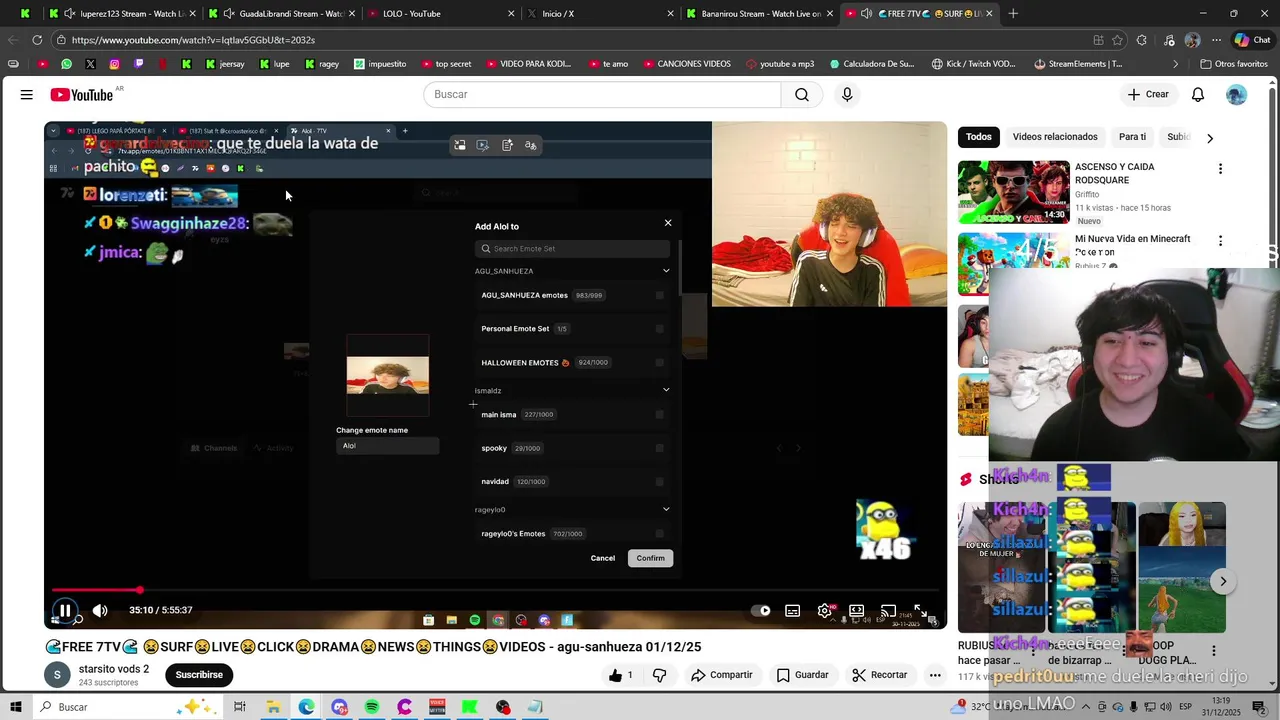This screenshot has width=1280, height=720.
Task: Click the search magnifier button
Action: [x=802, y=95]
